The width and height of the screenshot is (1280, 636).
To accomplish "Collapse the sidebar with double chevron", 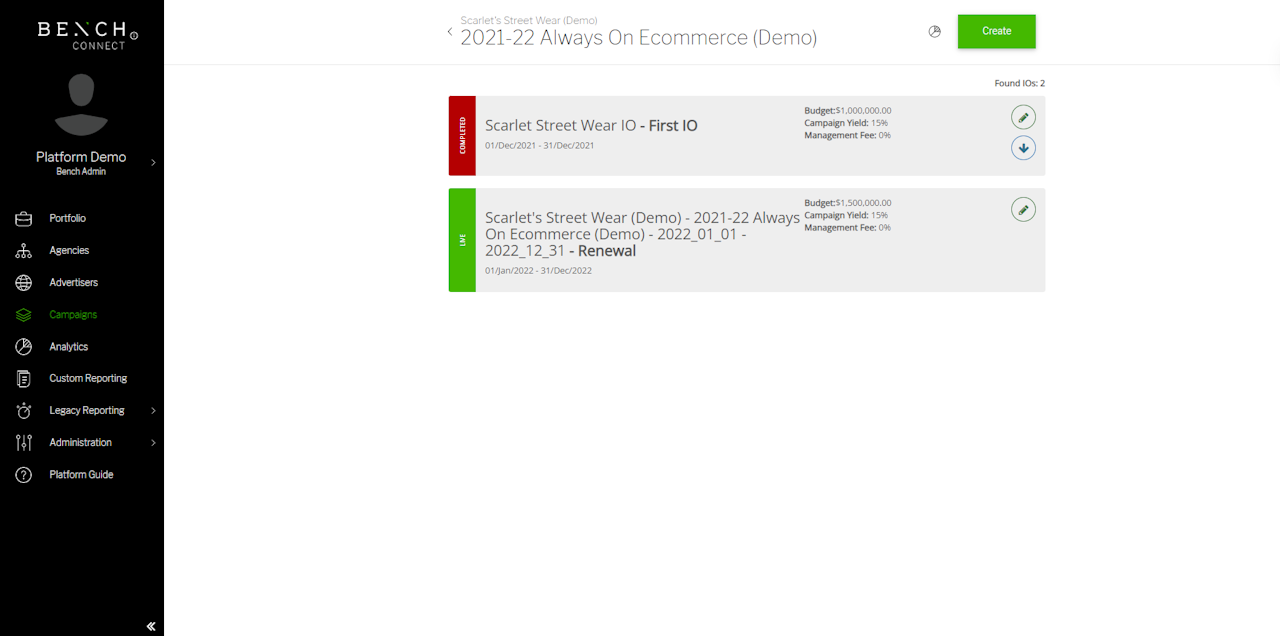I will [x=151, y=626].
